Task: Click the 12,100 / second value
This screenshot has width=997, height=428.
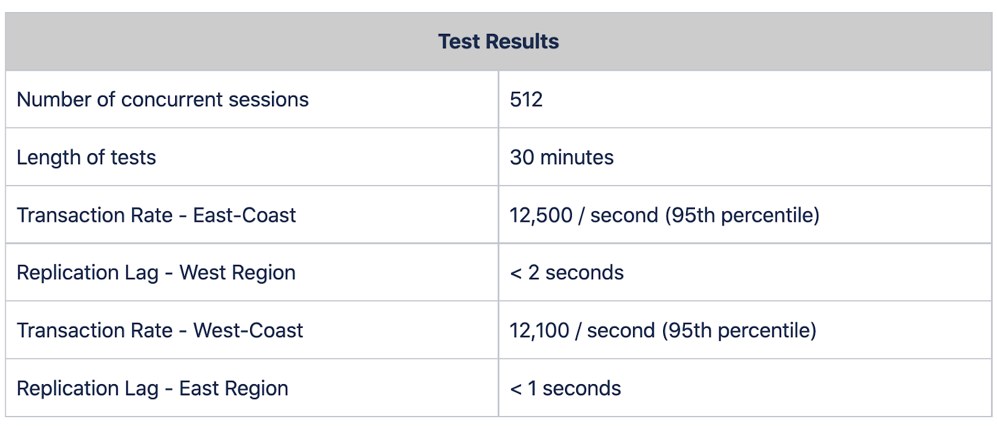Action: tap(581, 330)
